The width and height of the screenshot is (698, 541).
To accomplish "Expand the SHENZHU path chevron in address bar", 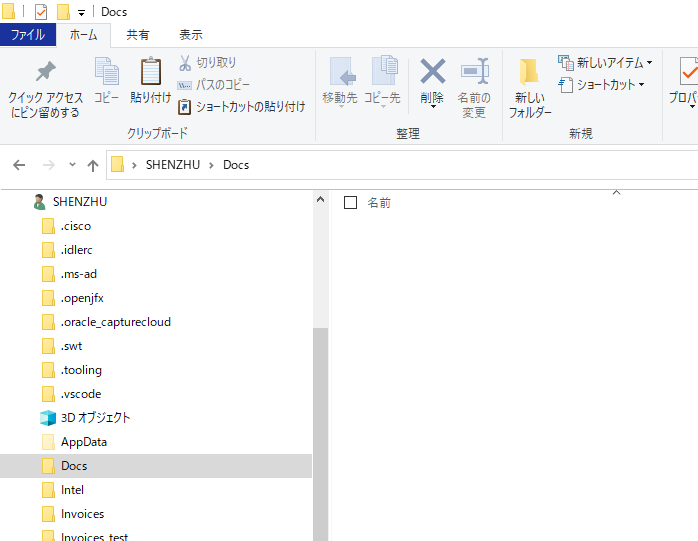I will click(211, 165).
